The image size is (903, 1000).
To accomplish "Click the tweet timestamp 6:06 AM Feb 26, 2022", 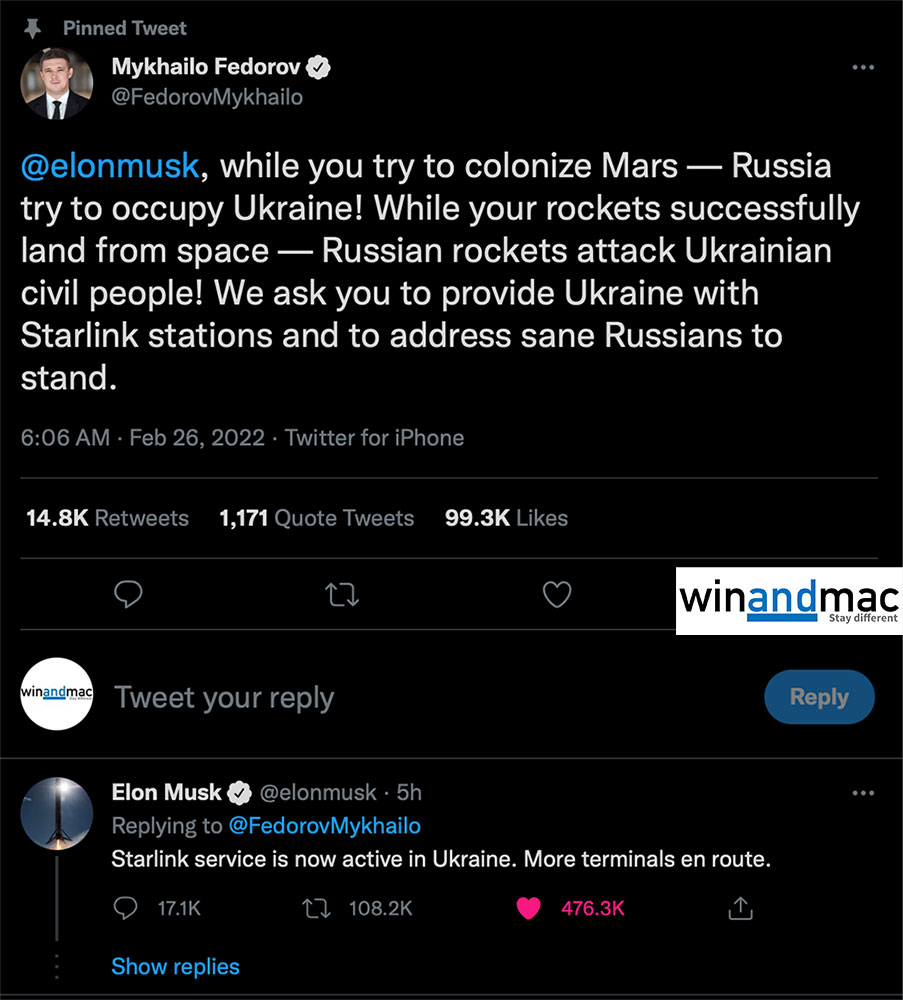I will click(x=142, y=438).
